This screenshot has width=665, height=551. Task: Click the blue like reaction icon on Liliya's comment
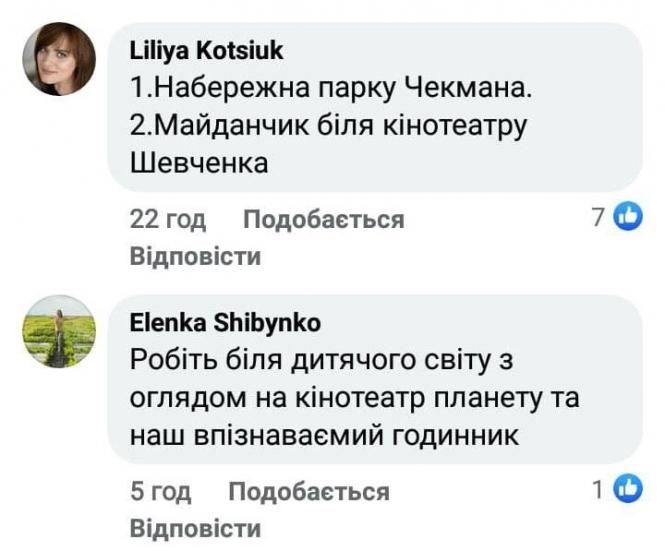pyautogui.click(x=627, y=216)
